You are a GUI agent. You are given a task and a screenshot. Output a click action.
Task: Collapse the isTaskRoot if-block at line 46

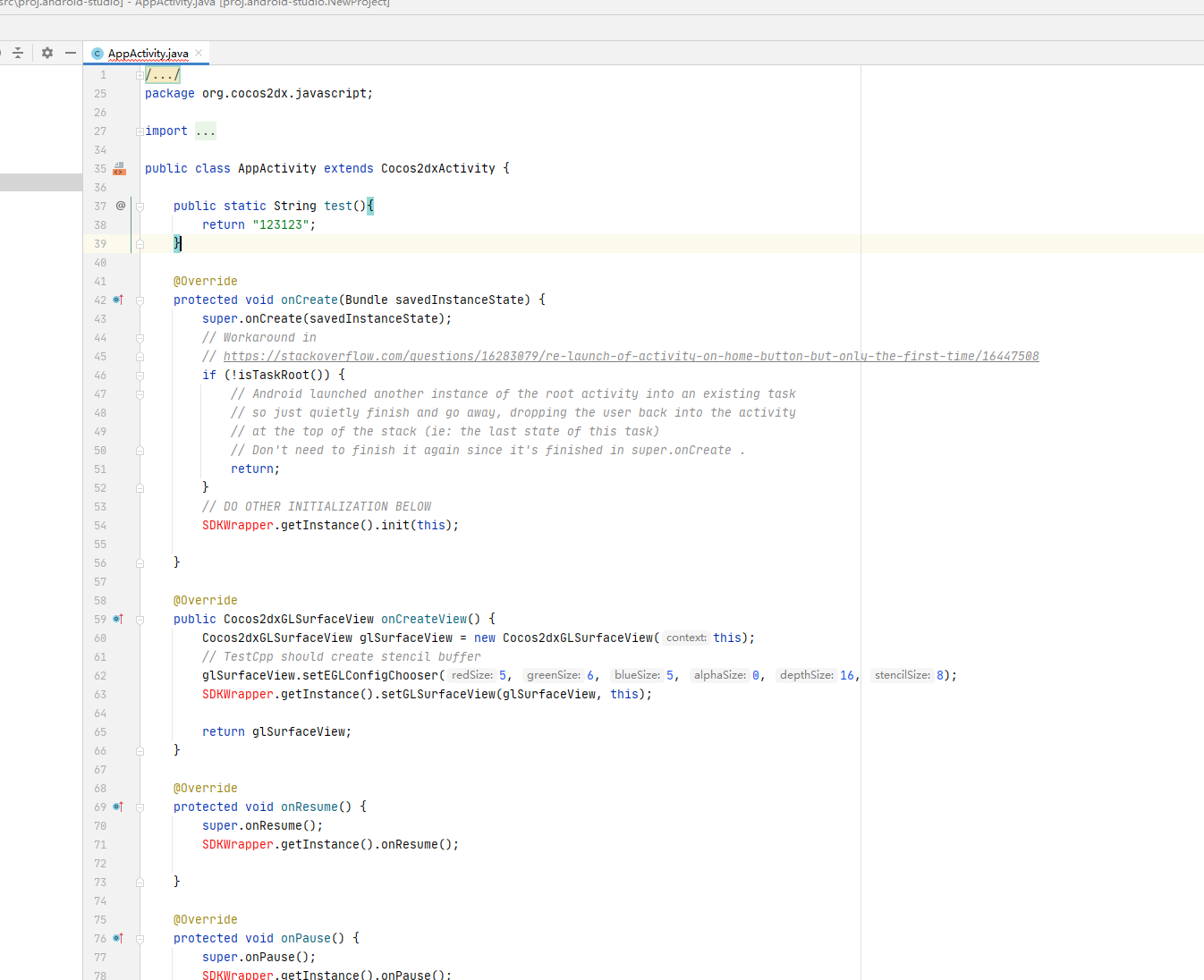(x=140, y=376)
